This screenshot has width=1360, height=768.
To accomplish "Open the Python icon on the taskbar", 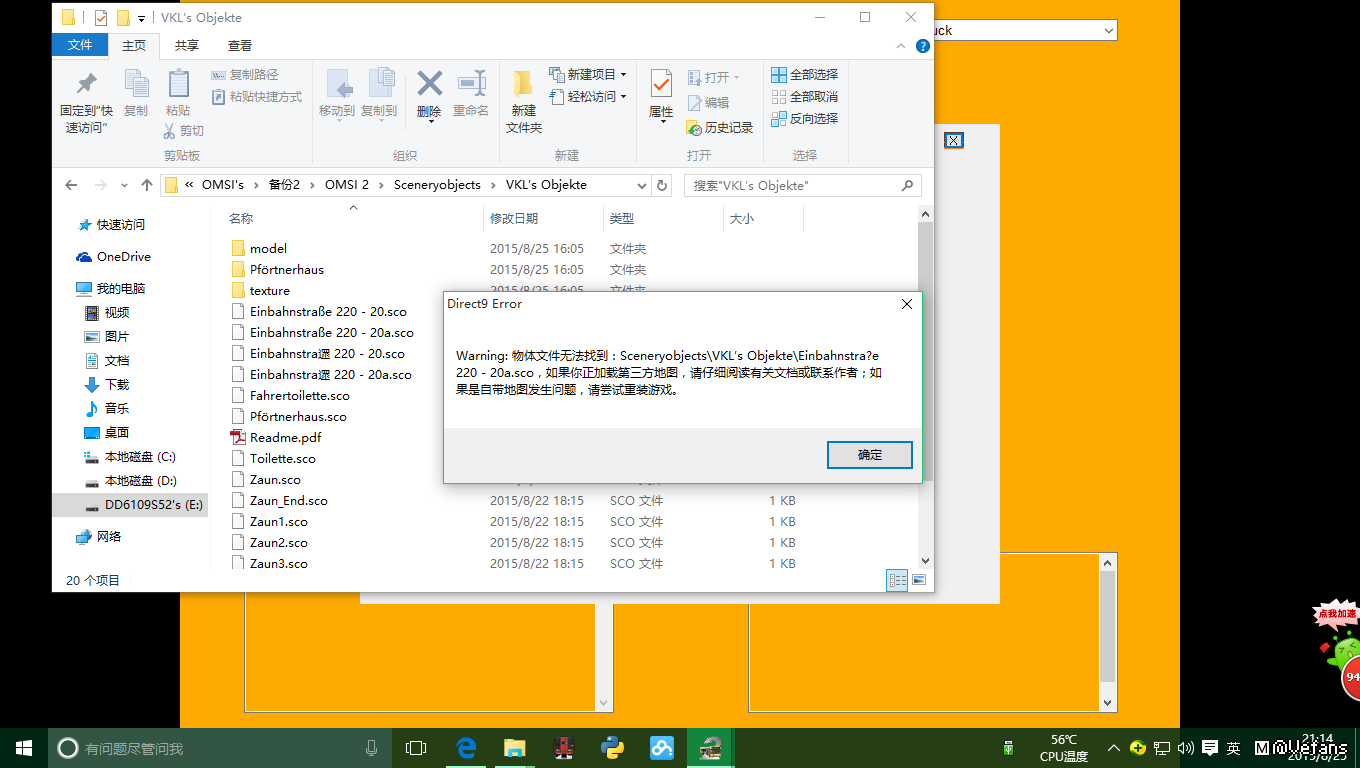I will pyautogui.click(x=613, y=748).
